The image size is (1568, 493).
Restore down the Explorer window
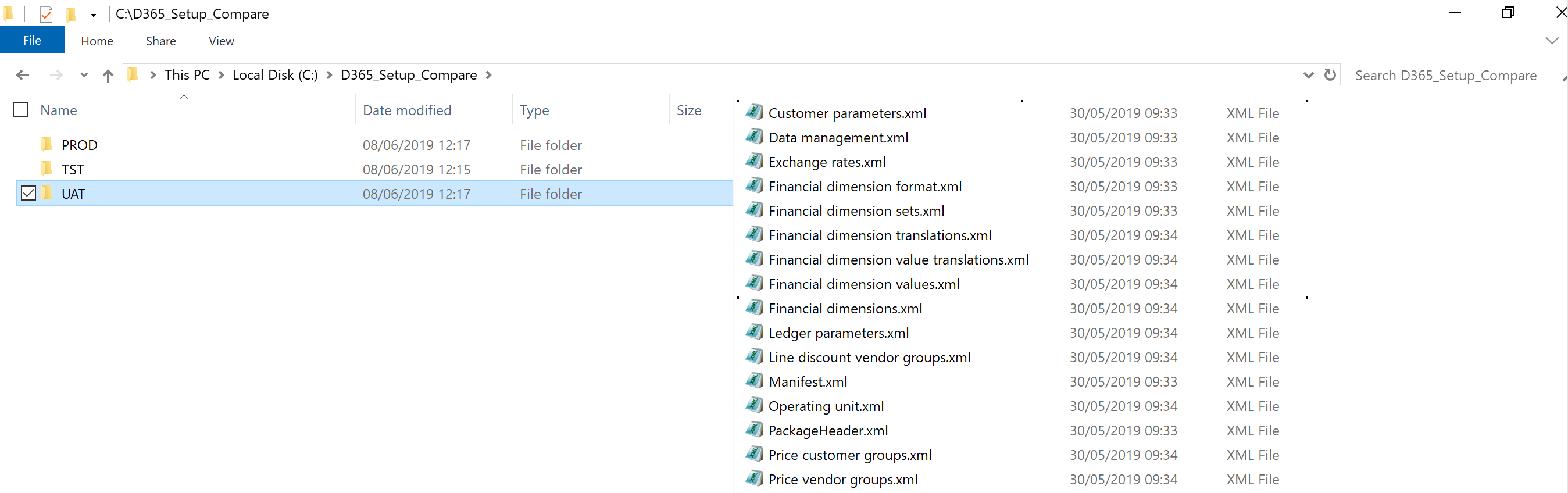click(1508, 12)
